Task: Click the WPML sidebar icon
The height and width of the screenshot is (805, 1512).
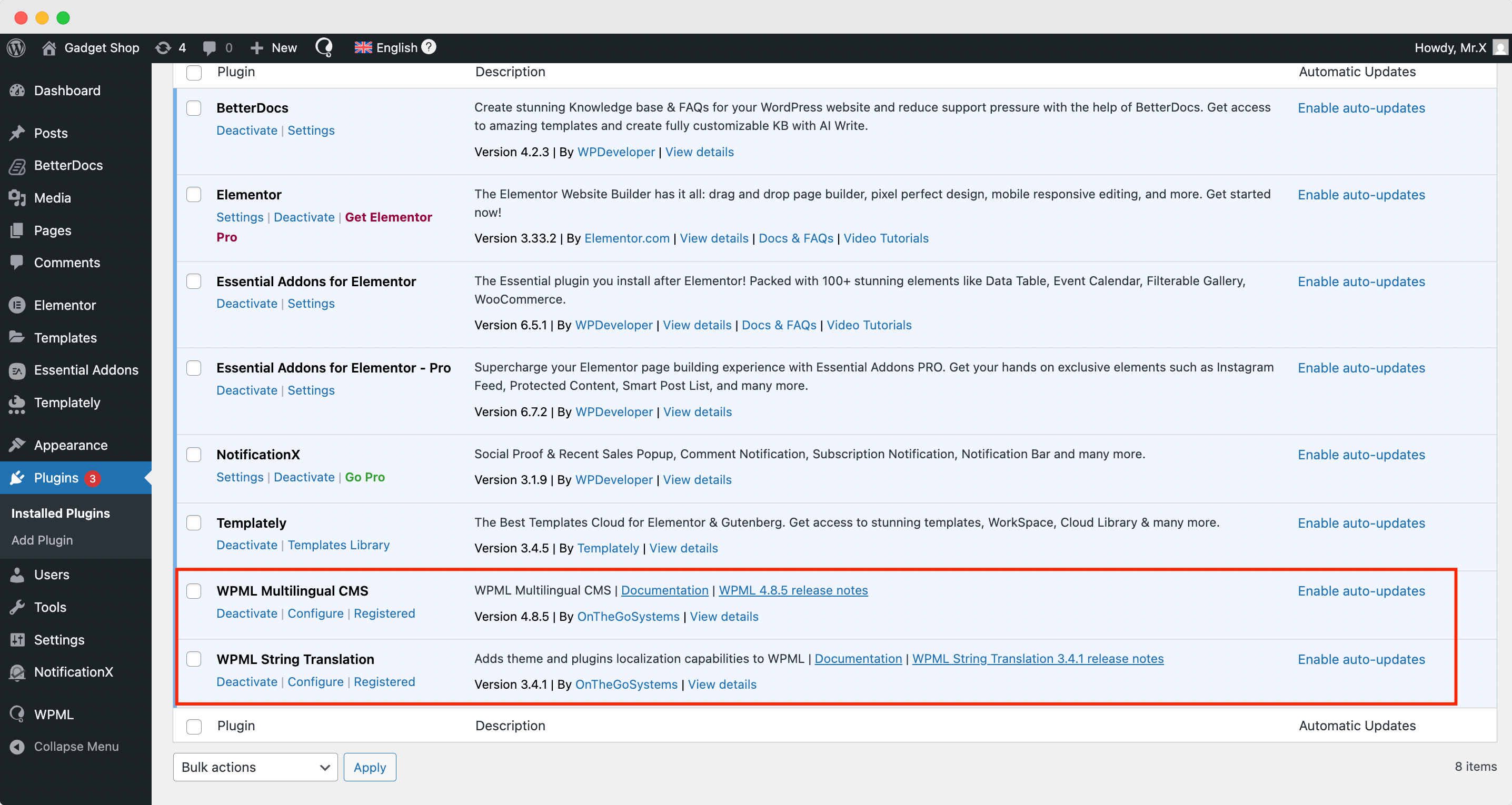Action: click(16, 714)
